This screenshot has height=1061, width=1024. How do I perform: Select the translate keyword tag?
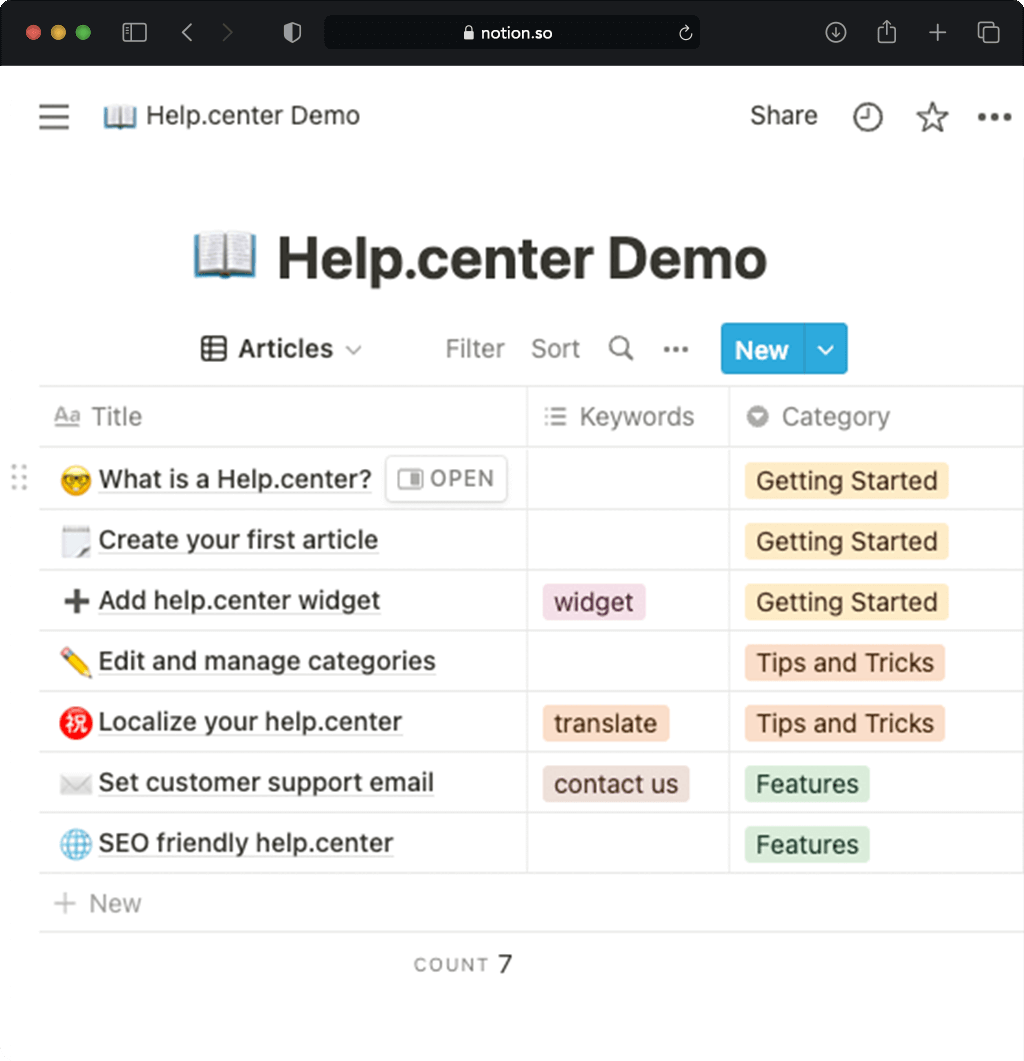point(605,724)
